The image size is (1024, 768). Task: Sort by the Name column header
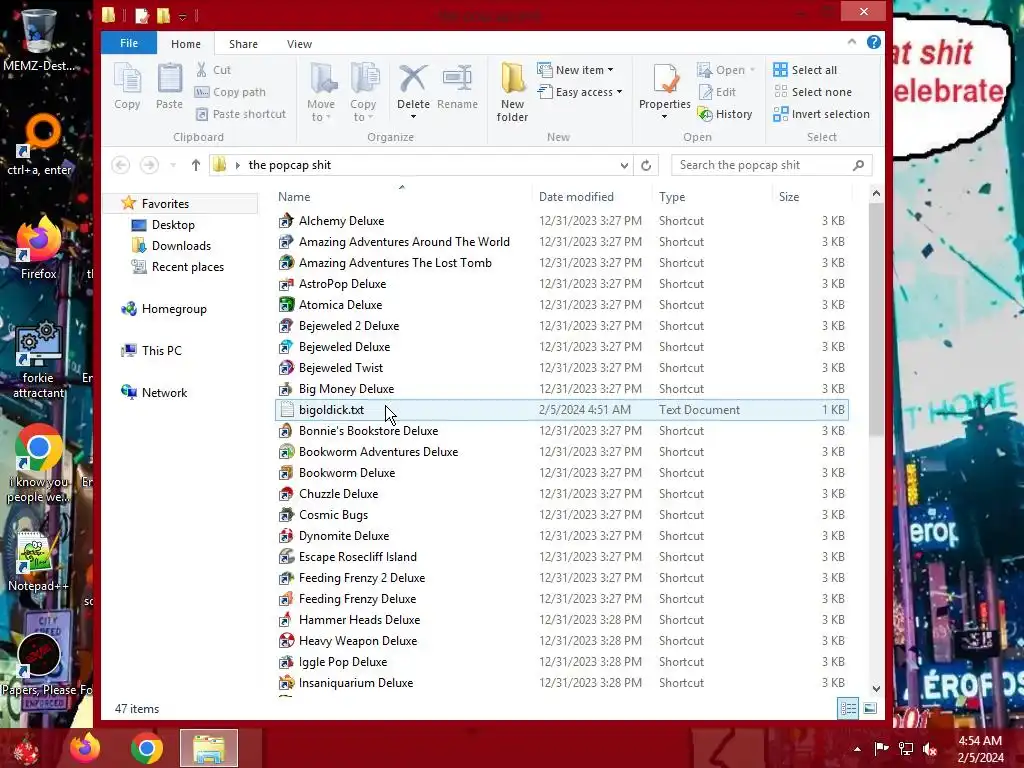coord(403,197)
